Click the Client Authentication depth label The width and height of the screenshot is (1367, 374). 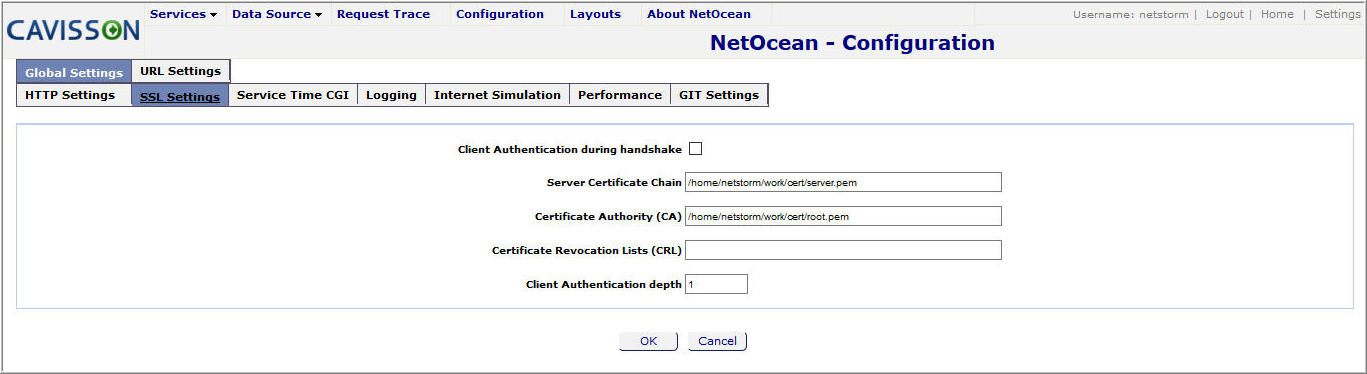coord(603,285)
